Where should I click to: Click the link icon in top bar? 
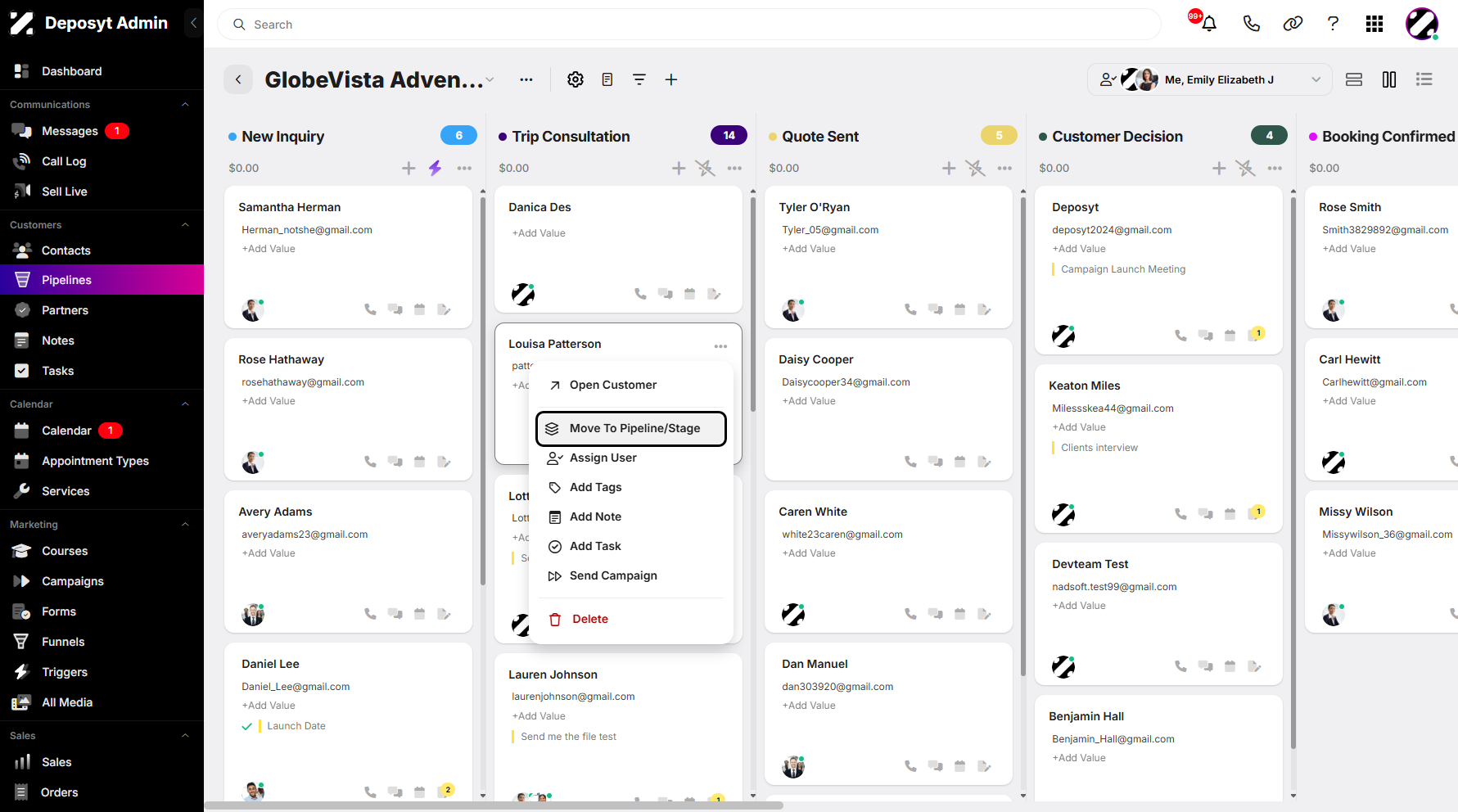pyautogui.click(x=1293, y=24)
